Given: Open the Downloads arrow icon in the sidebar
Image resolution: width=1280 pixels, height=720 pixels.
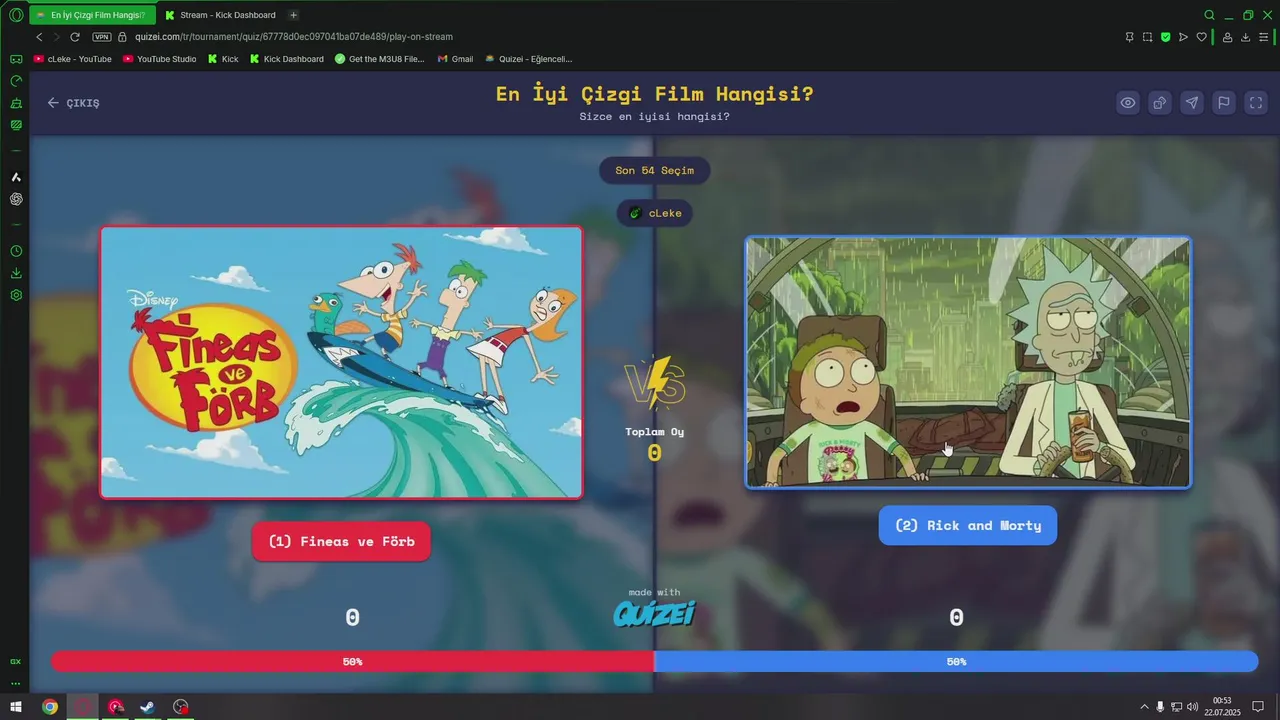Looking at the screenshot, I should point(15,273).
